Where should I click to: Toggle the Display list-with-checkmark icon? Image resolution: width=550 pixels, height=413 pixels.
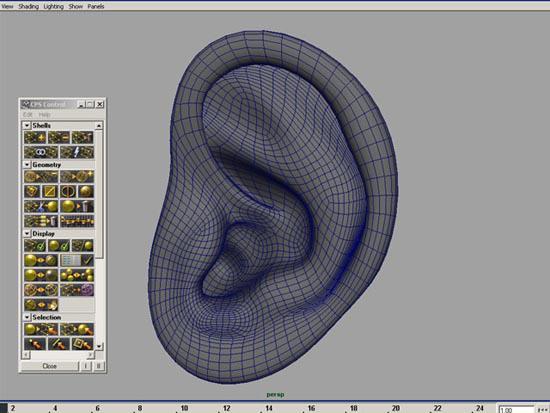point(77,260)
